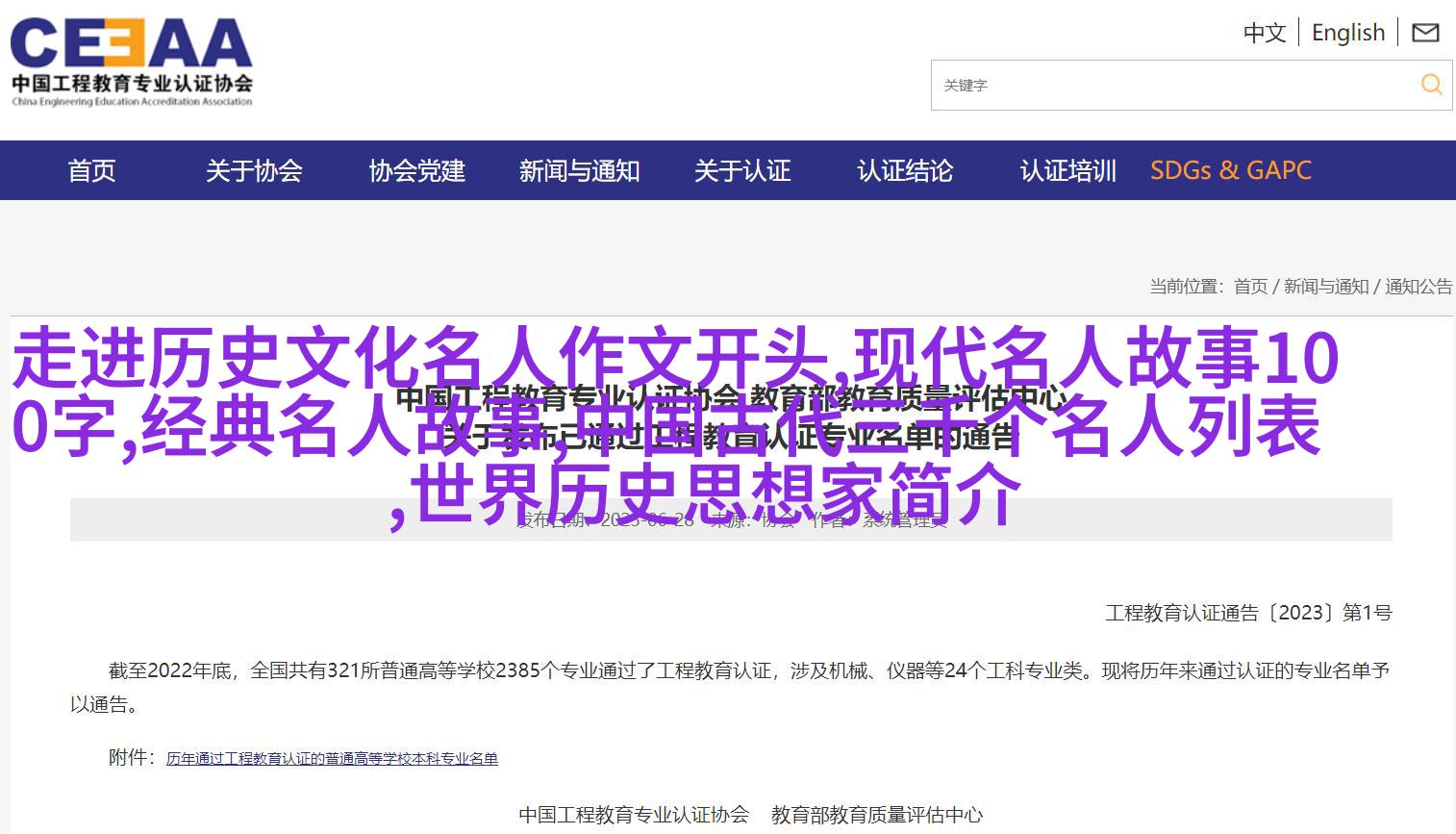Go to 通知公告 in breadcrumb
Screen dimensions: 1456x834
(1418, 286)
